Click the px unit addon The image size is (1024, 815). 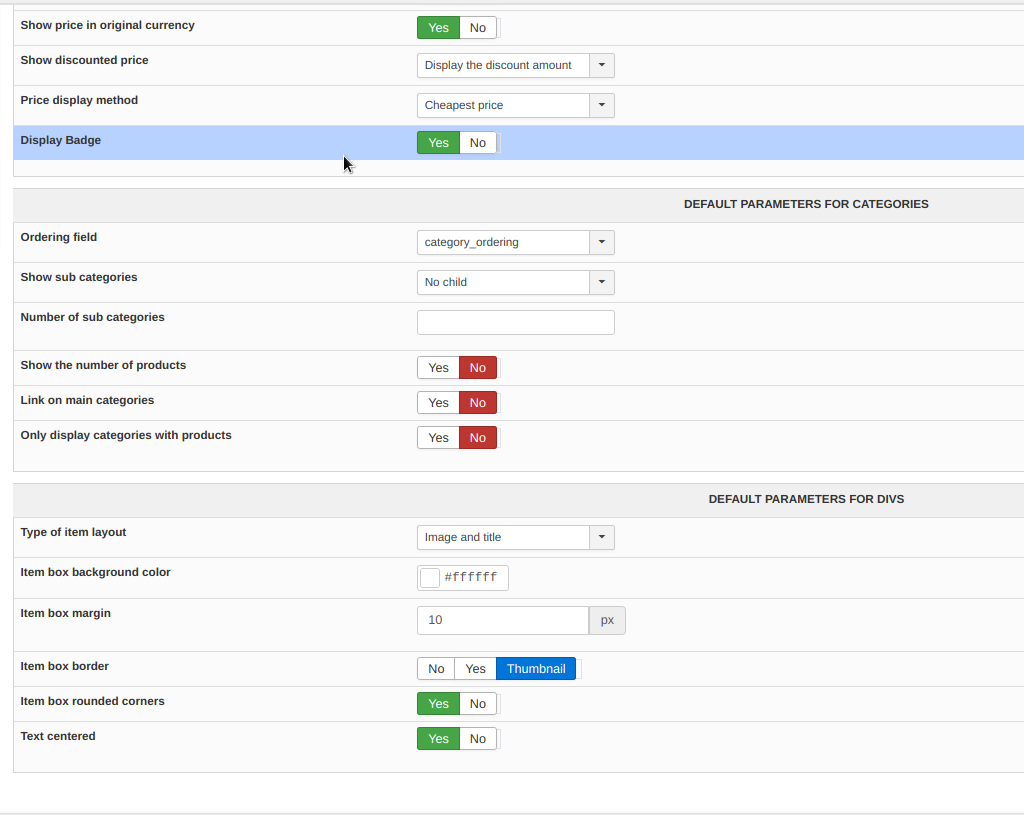pyautogui.click(x=607, y=620)
